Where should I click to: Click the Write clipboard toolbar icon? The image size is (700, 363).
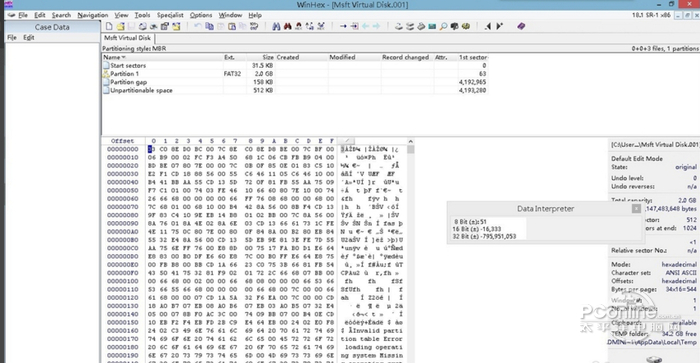[x=231, y=26]
